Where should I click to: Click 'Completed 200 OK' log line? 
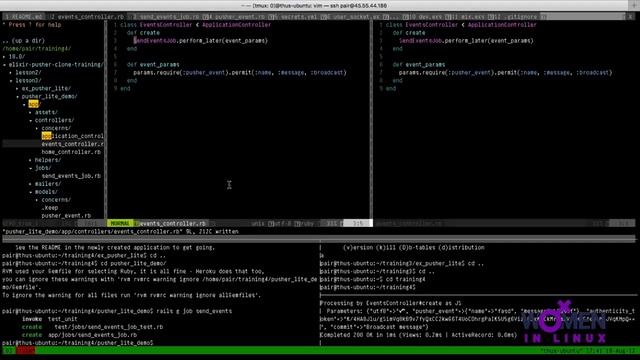[418, 335]
